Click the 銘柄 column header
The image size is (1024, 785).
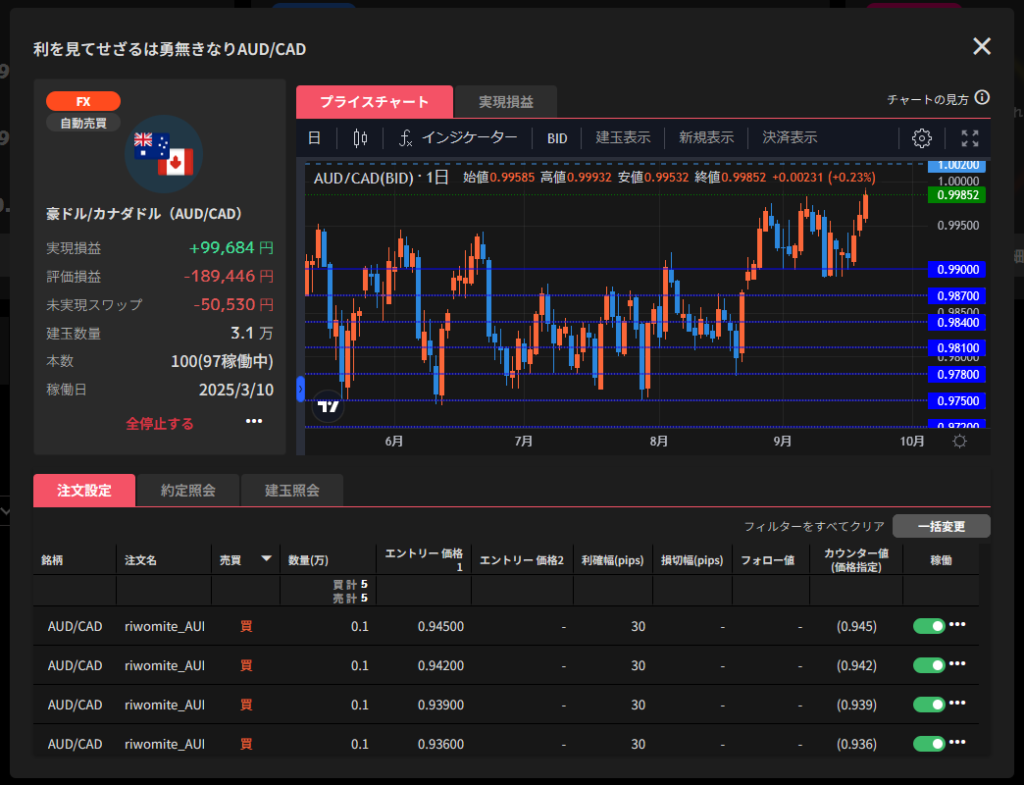tap(52, 560)
